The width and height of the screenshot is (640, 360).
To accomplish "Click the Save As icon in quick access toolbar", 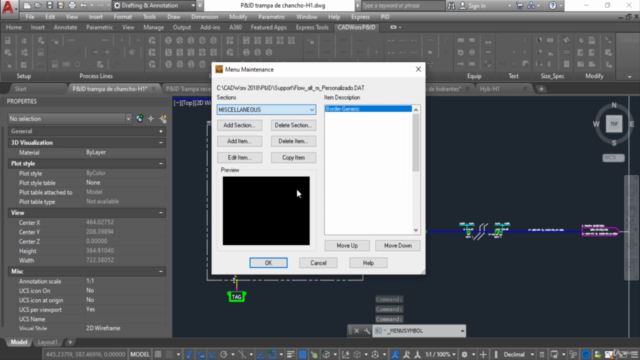I will (61, 6).
